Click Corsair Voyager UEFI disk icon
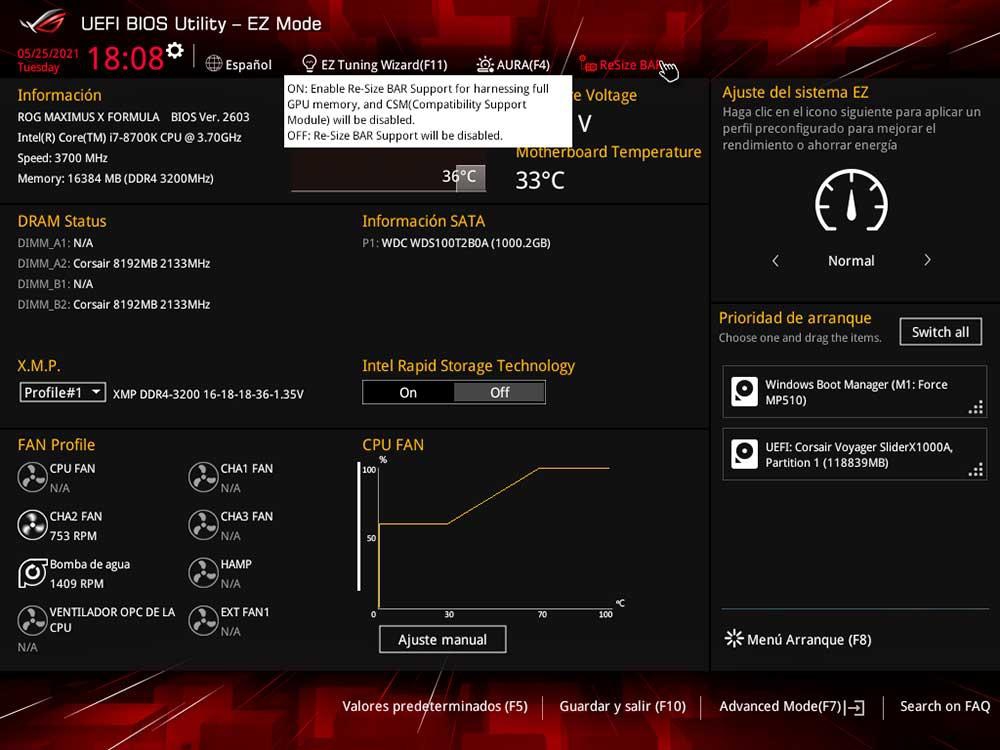Image resolution: width=1000 pixels, height=750 pixels. point(744,454)
